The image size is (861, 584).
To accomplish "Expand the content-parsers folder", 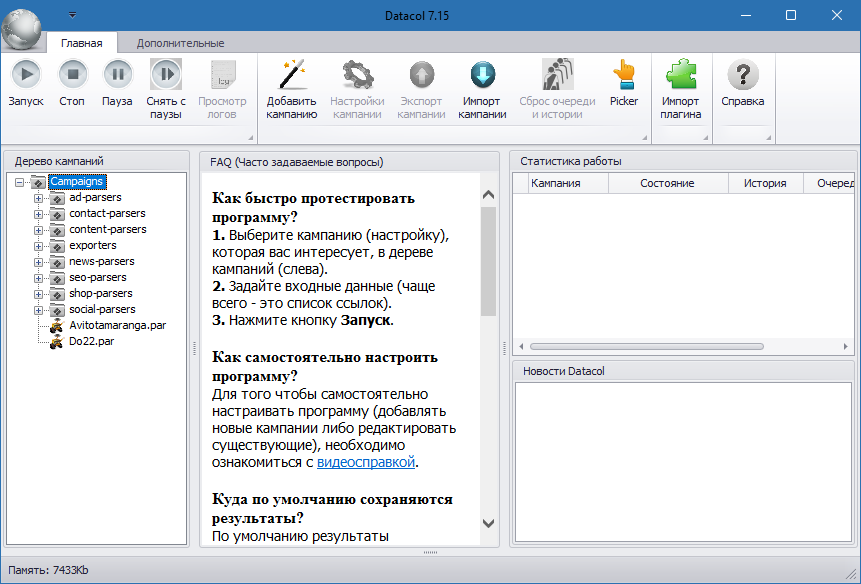I will (38, 230).
